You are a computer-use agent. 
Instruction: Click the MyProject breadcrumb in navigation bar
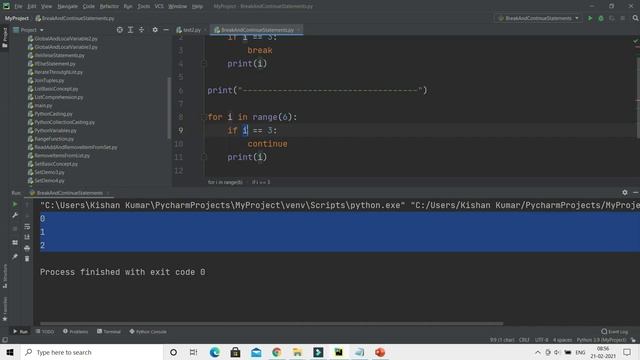coord(17,18)
